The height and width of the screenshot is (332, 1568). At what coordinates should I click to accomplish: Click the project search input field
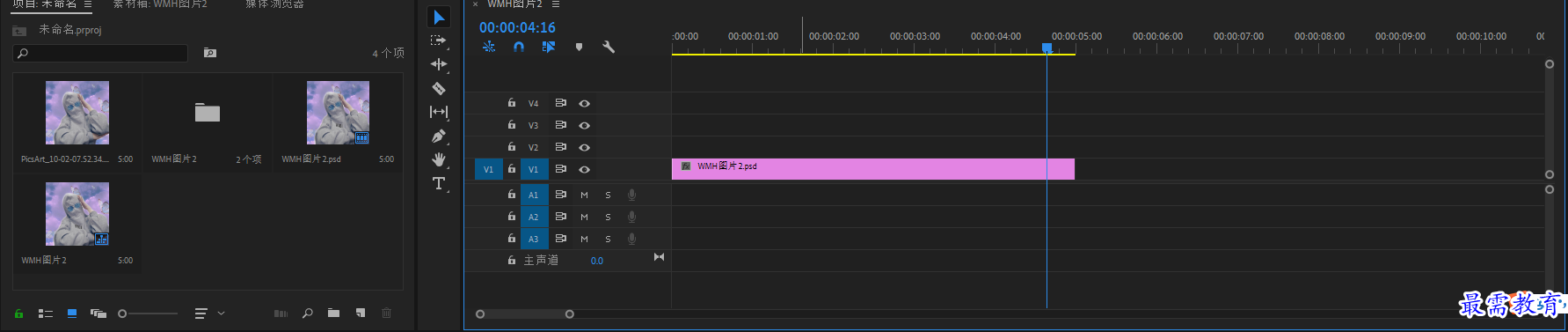point(100,54)
